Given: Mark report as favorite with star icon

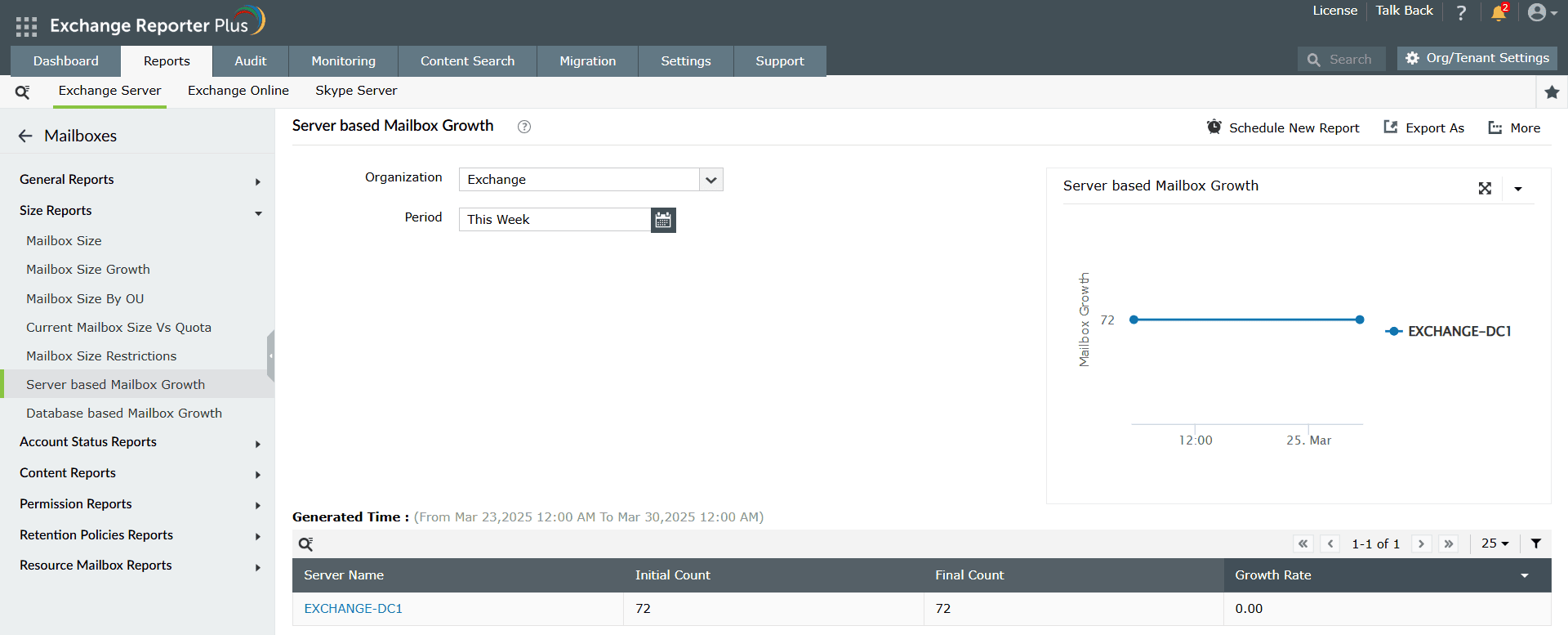Looking at the screenshot, I should pos(1552,92).
